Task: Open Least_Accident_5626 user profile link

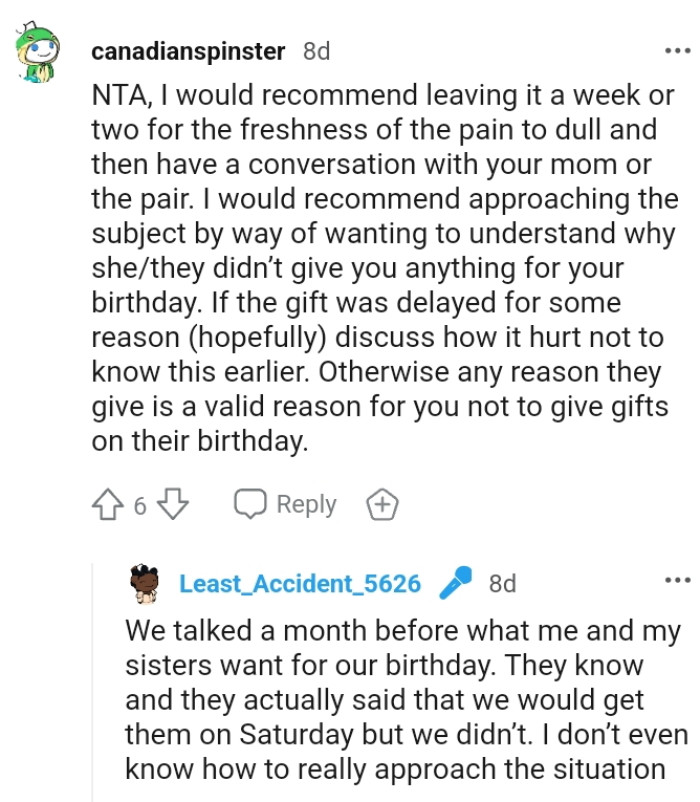Action: (x=300, y=583)
